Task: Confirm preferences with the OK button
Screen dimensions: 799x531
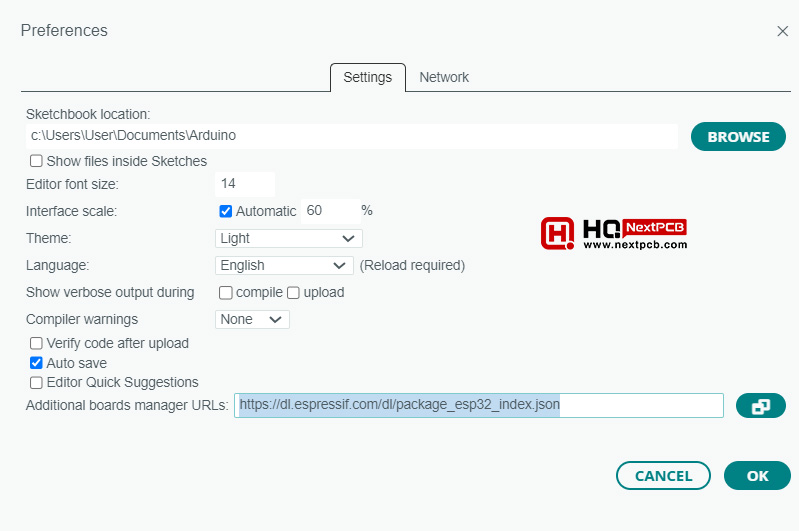Action: (757, 475)
